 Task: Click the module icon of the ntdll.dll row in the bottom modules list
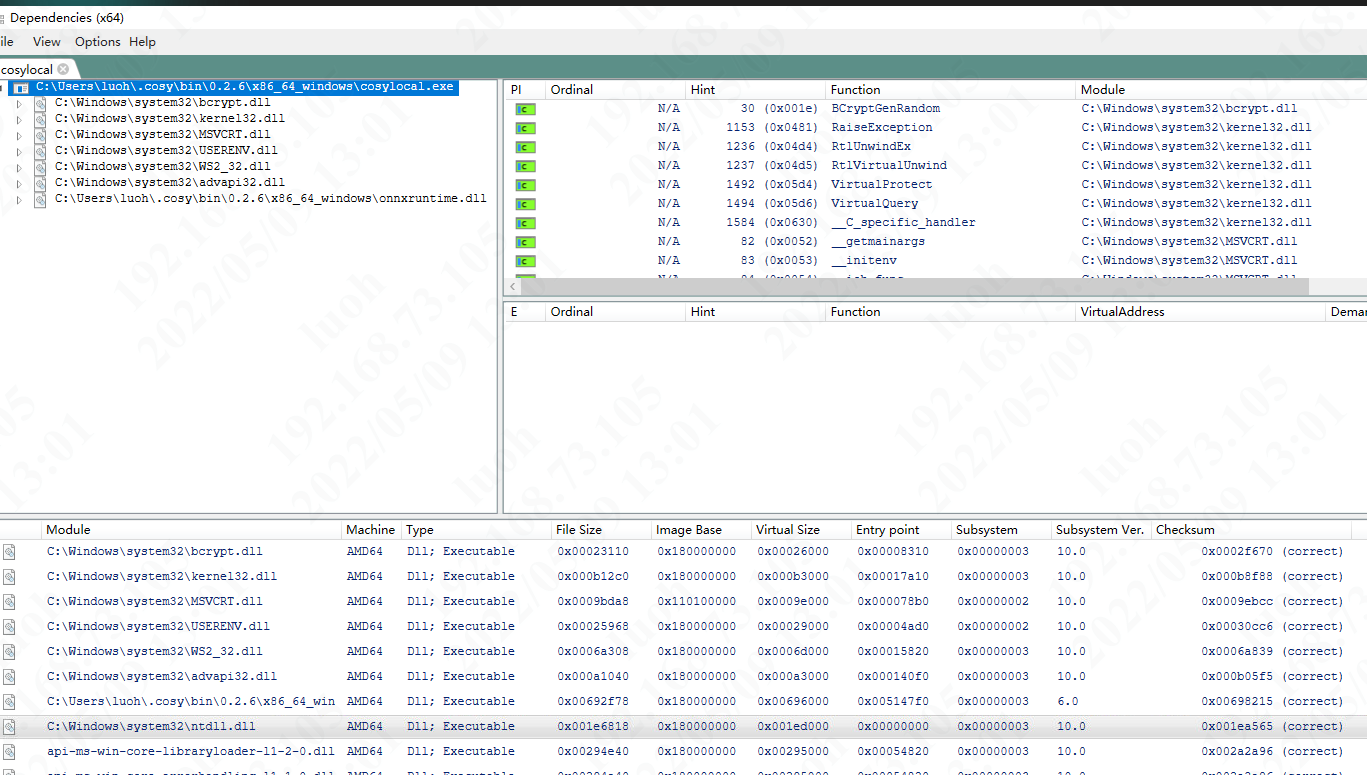(x=9, y=727)
